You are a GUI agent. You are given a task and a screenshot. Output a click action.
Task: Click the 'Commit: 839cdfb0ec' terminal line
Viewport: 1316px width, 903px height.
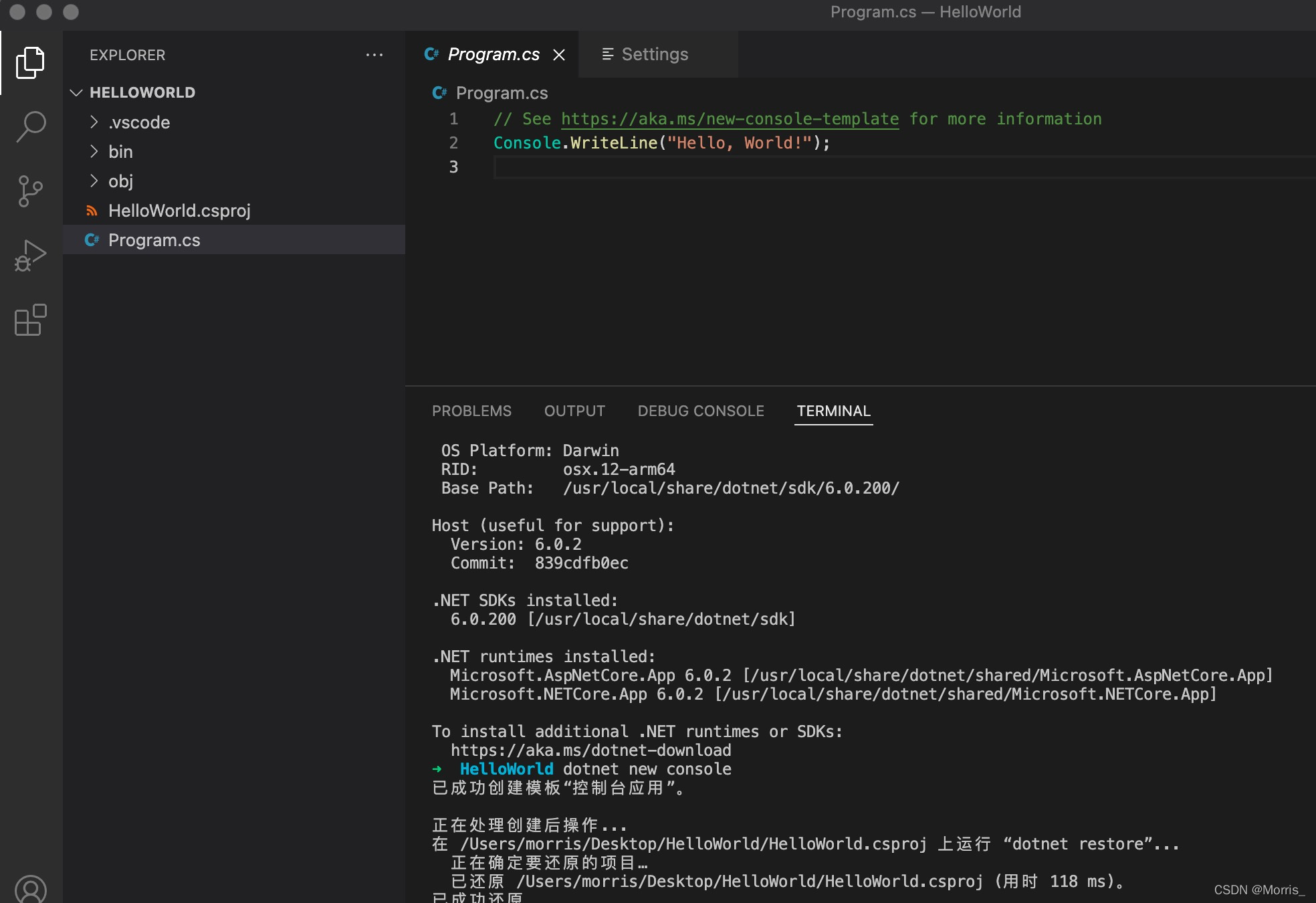[539, 563]
